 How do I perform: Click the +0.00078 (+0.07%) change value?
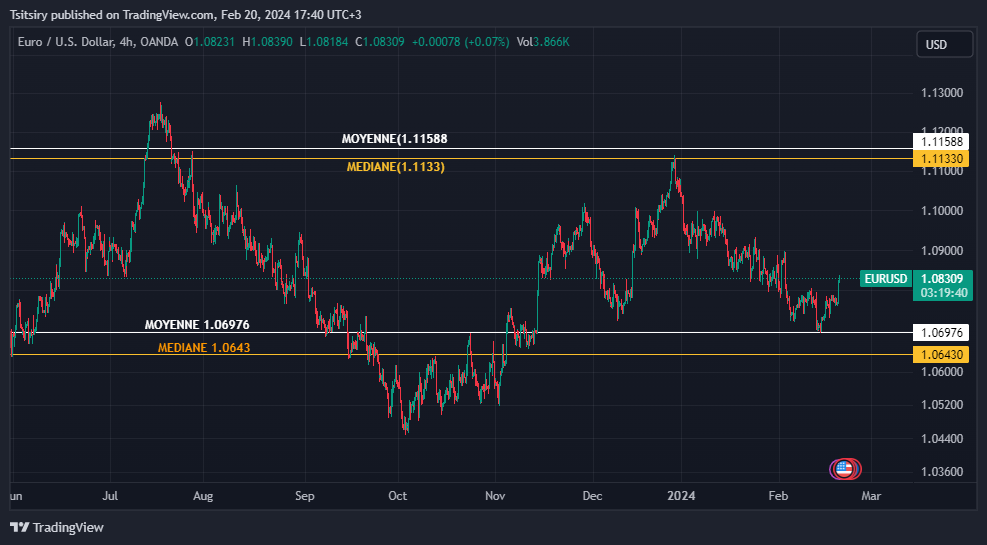pyautogui.click(x=460, y=42)
